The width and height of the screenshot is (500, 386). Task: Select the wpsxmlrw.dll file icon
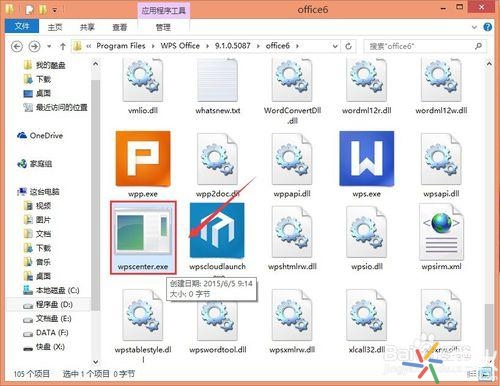tap(292, 315)
